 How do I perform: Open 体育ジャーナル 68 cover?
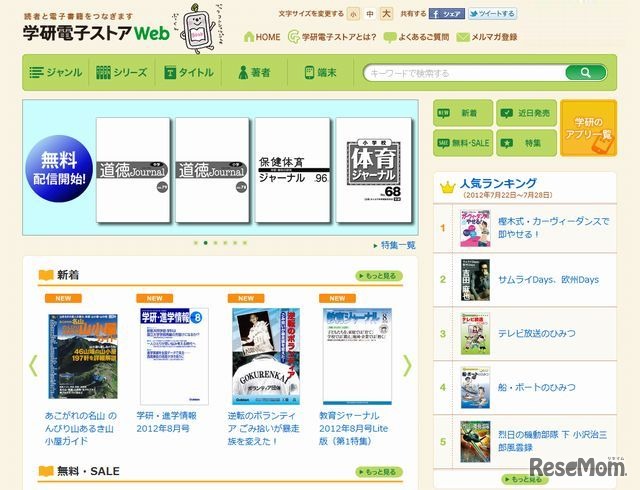373,170
